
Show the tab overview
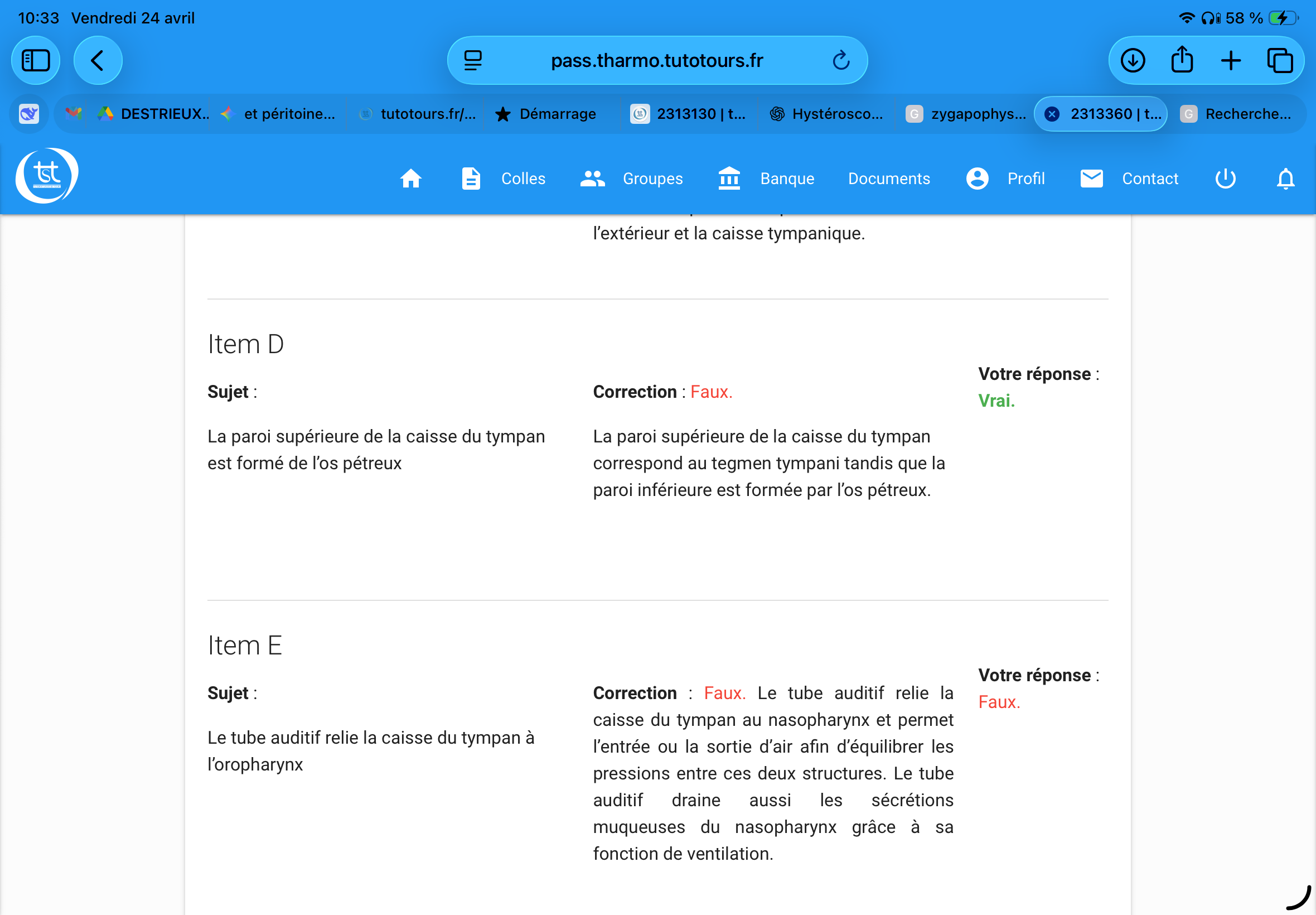[x=1279, y=60]
